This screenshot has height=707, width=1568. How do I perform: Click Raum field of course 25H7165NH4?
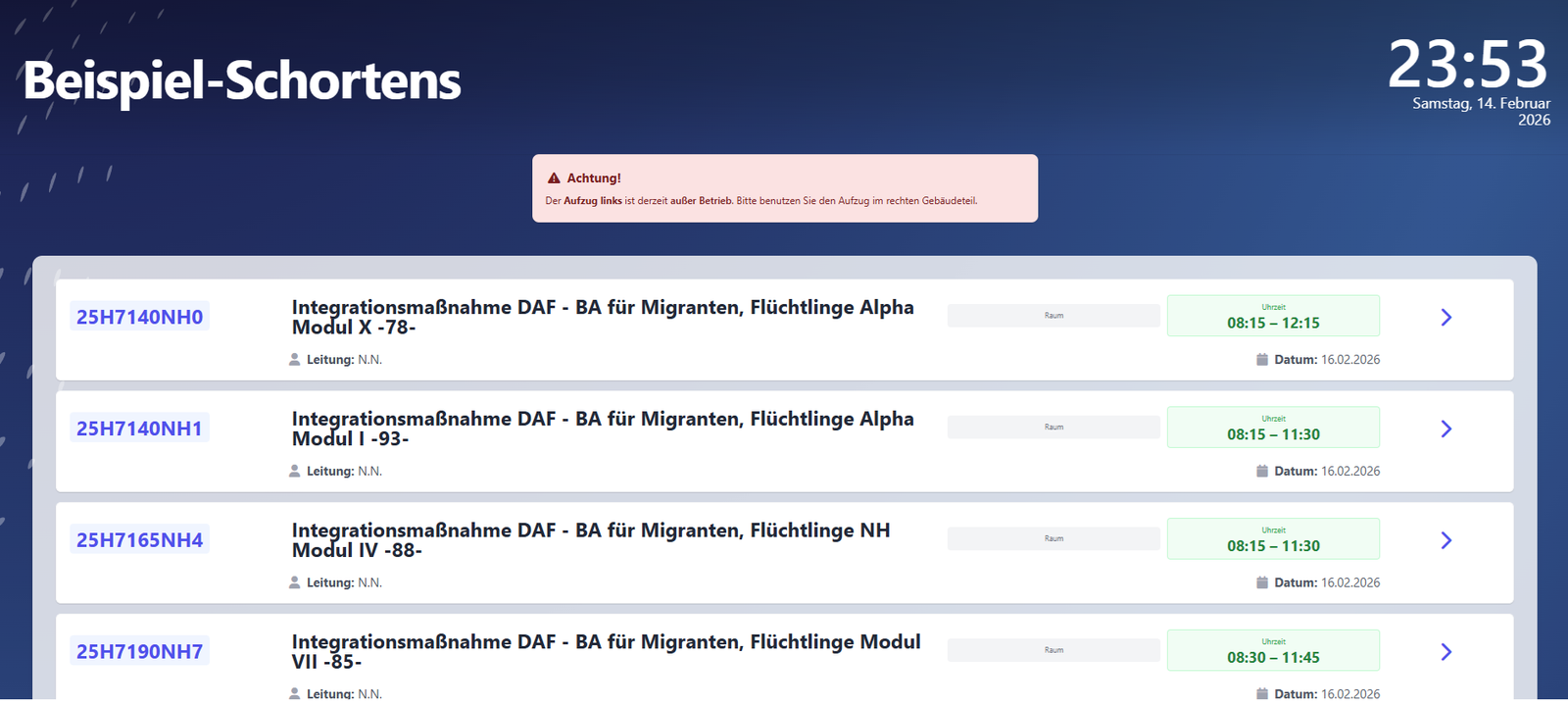pos(1053,539)
